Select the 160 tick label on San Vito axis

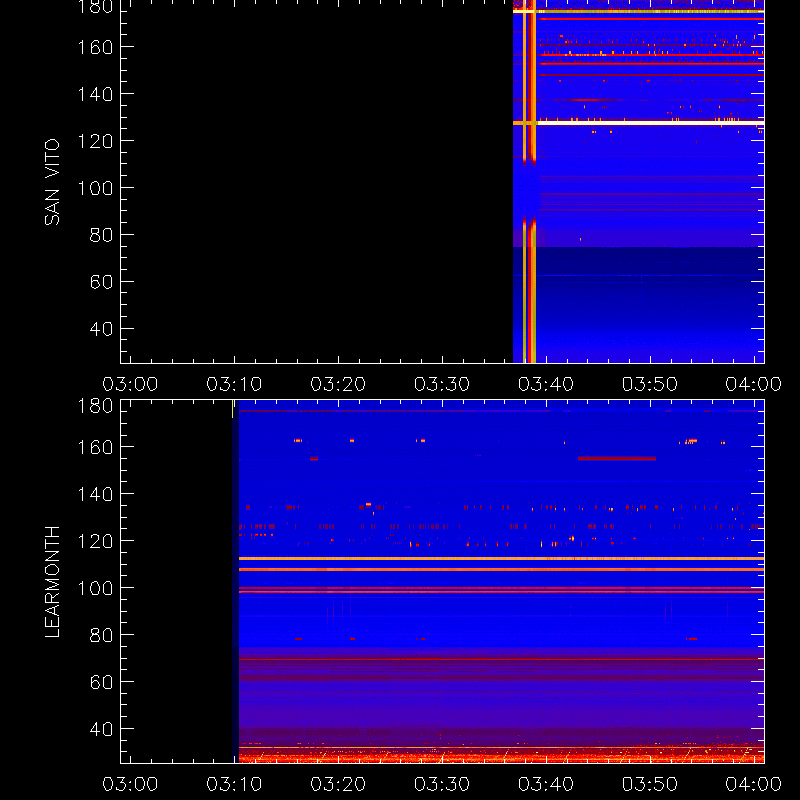[95, 47]
